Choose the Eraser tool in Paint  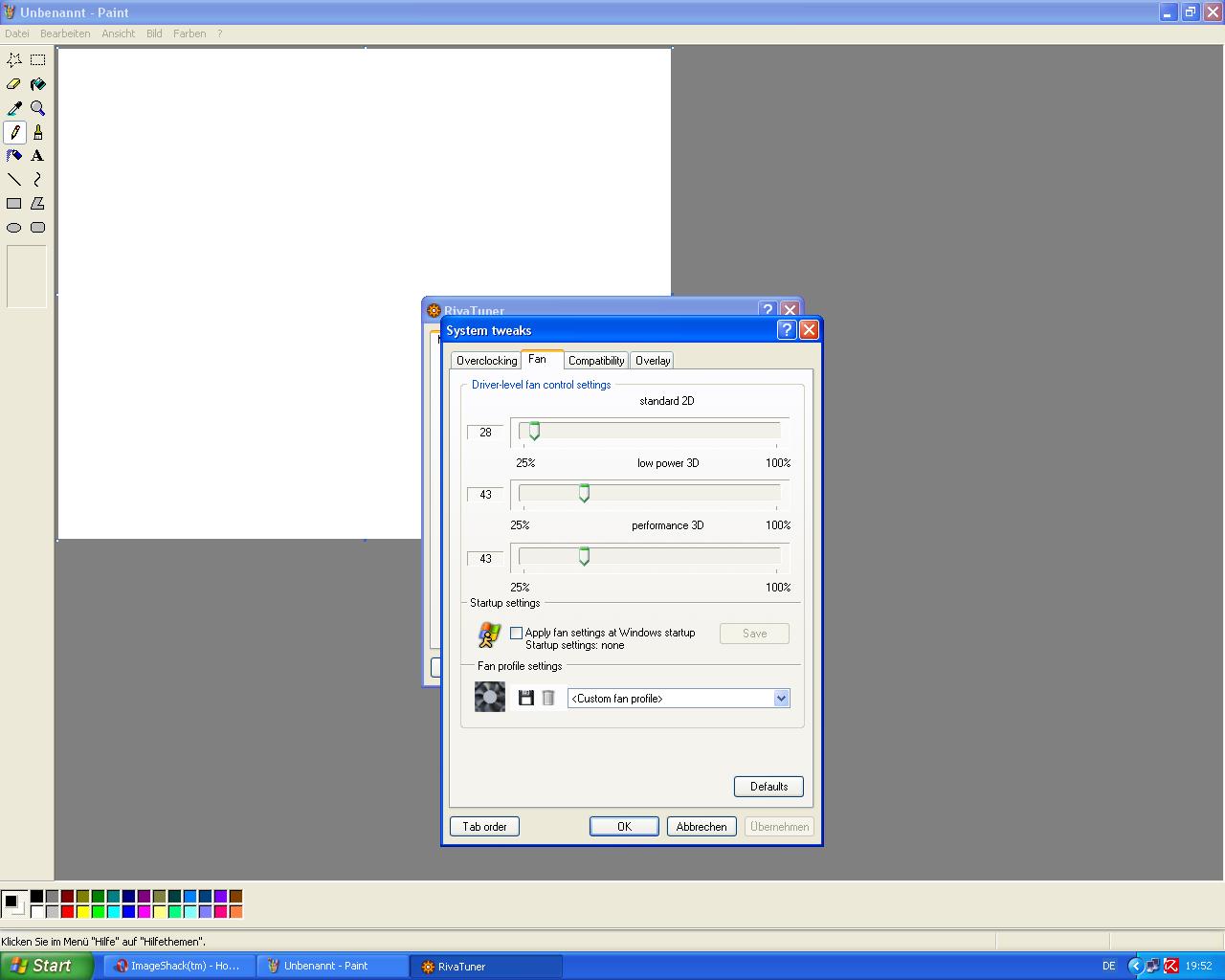tap(14, 83)
